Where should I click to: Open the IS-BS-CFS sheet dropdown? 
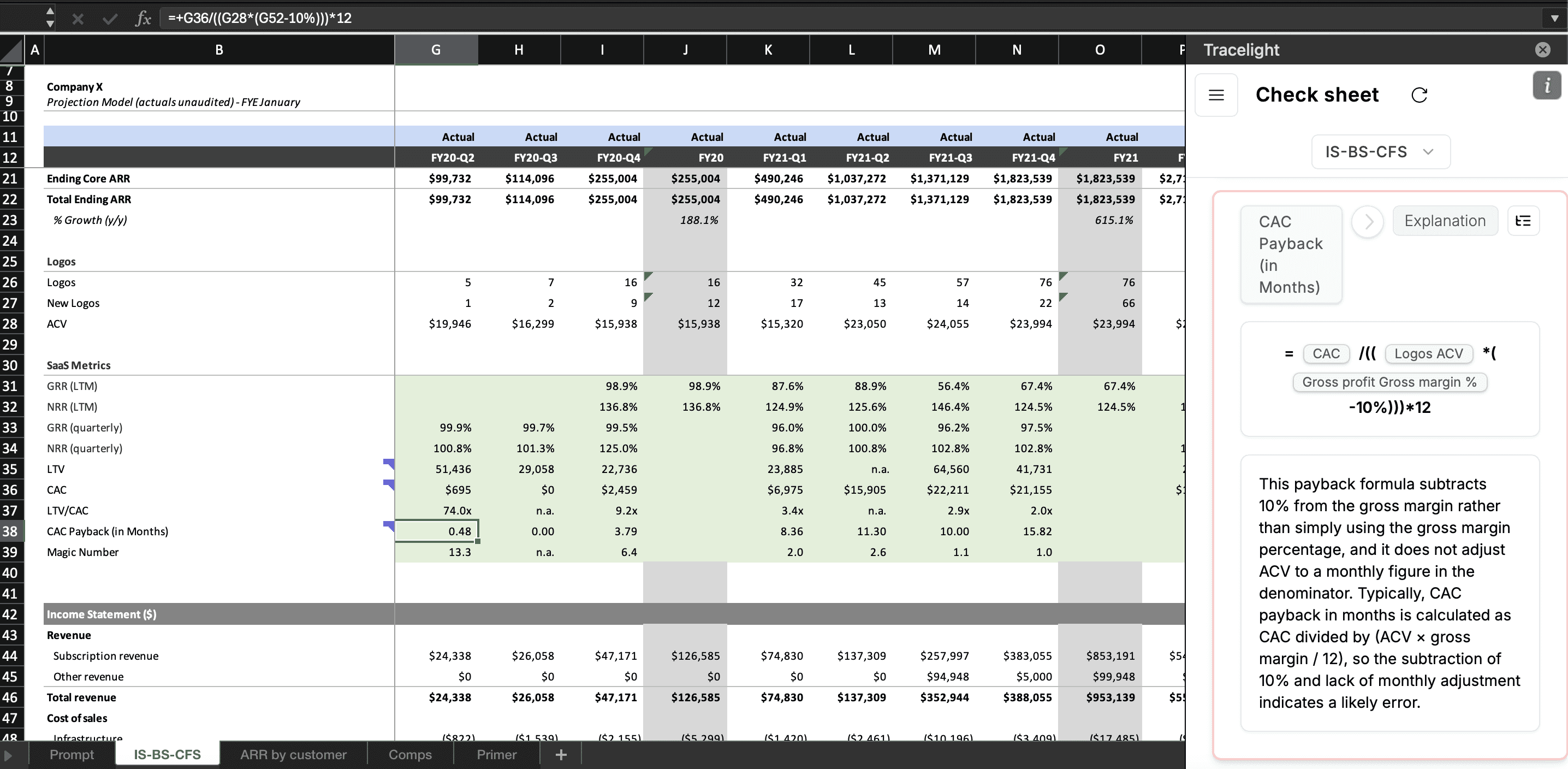(1381, 152)
